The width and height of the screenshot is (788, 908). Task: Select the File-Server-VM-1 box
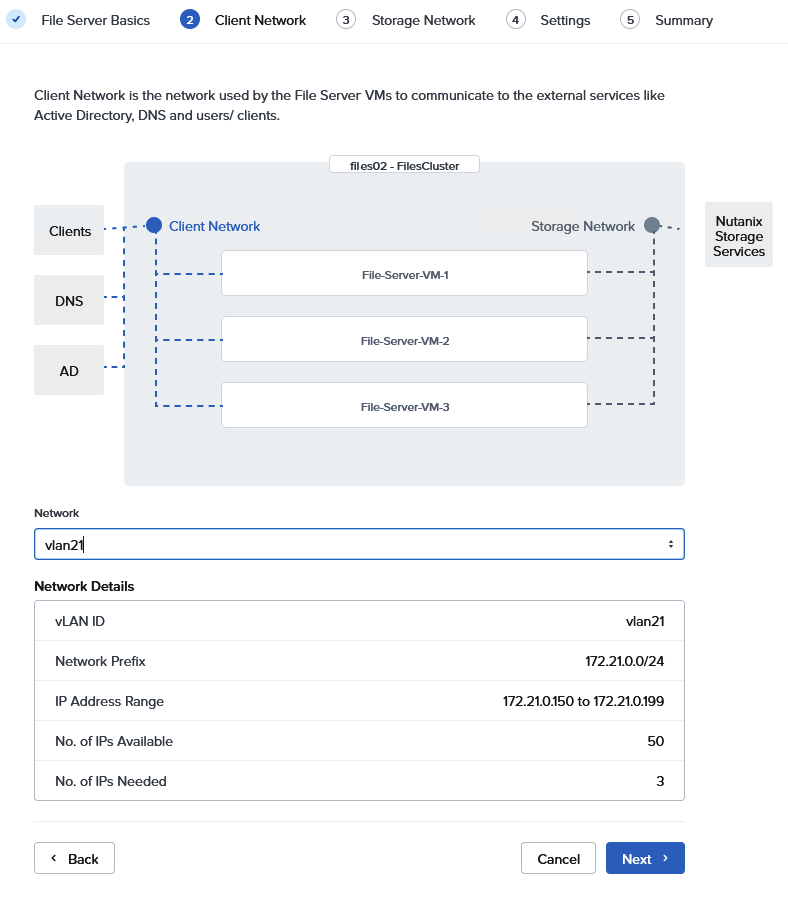coord(404,274)
